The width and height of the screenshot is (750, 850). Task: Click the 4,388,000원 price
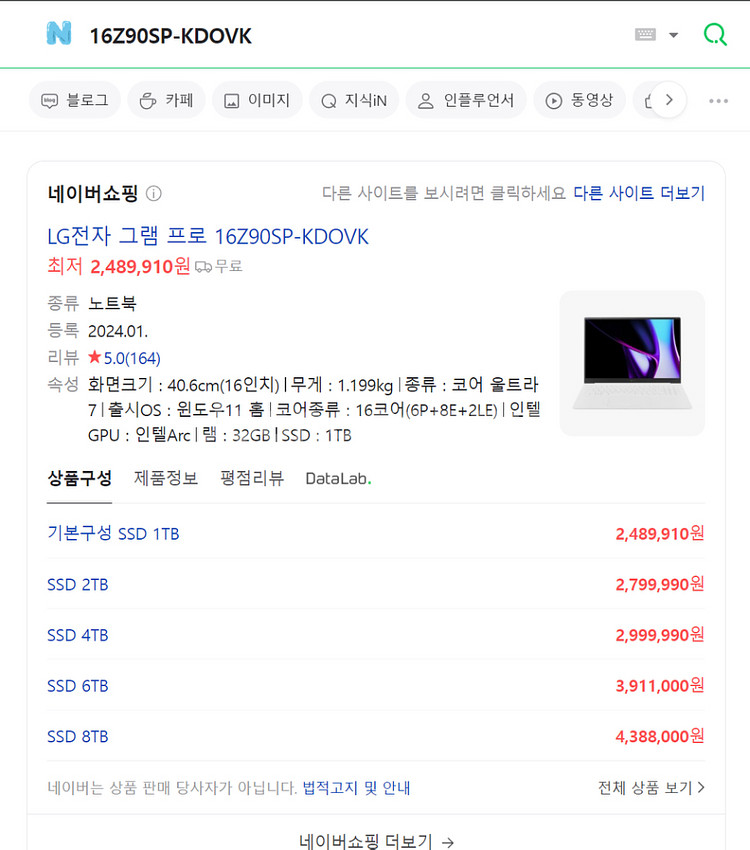660,736
